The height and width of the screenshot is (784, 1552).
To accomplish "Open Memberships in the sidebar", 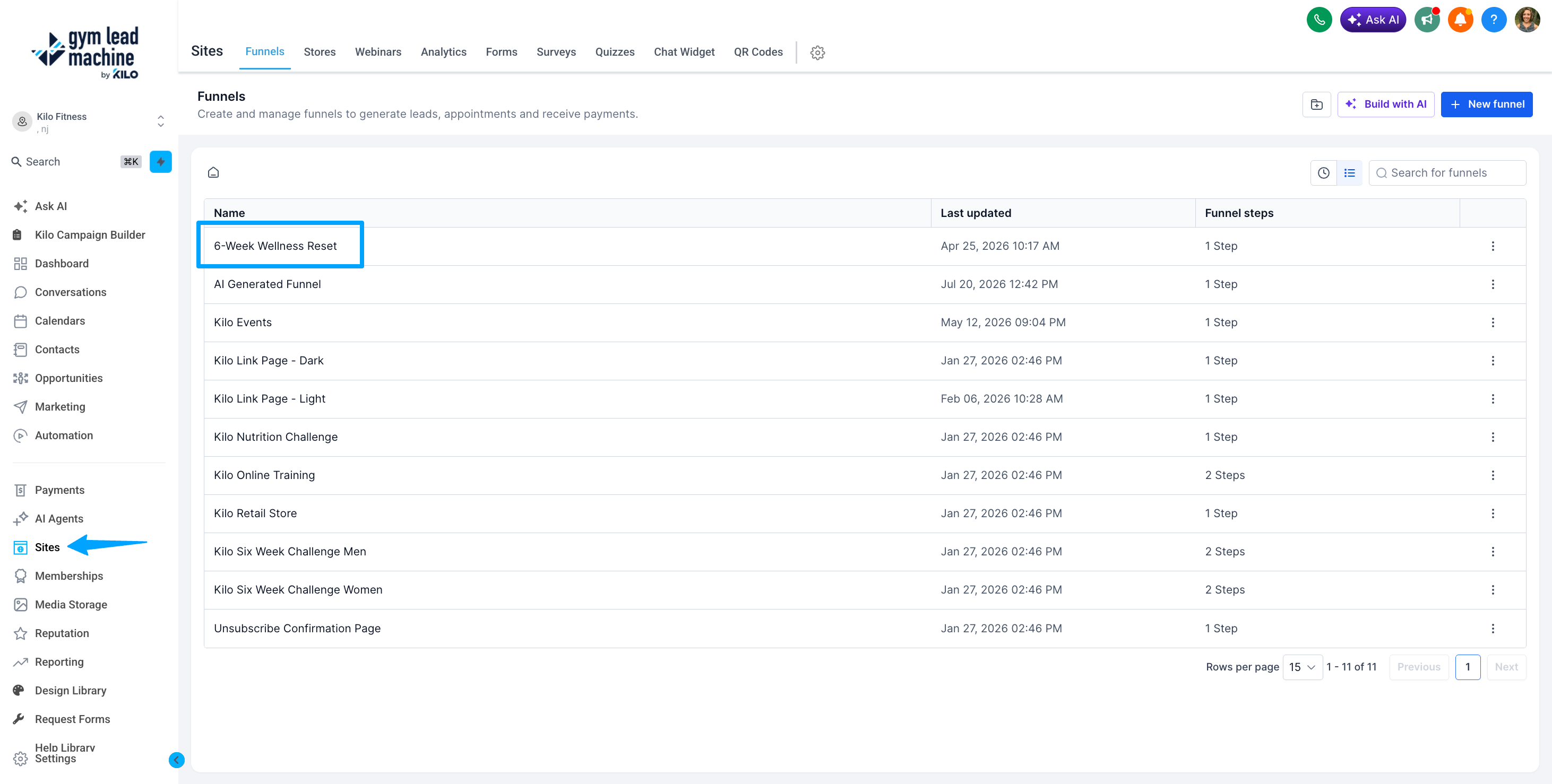I will pyautogui.click(x=68, y=576).
